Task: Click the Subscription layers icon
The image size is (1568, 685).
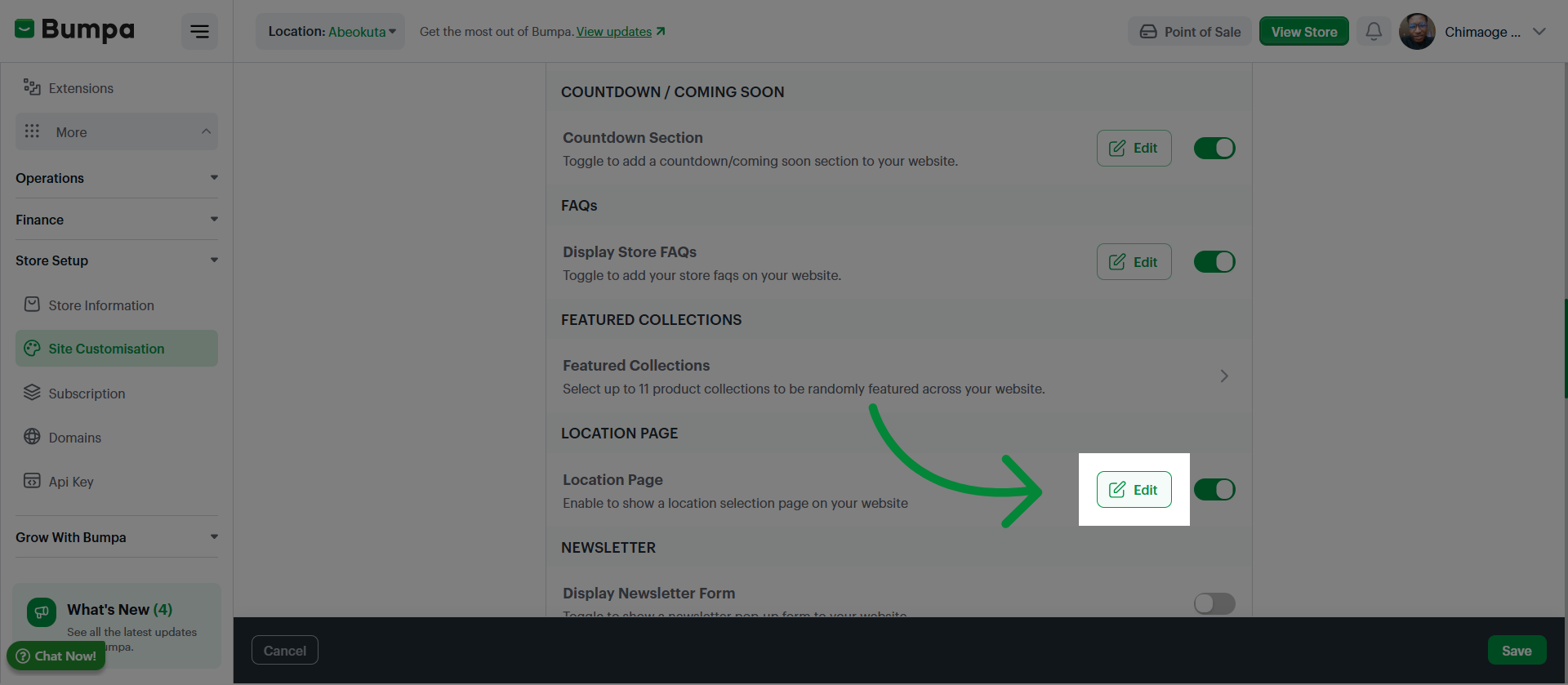Action: [x=32, y=393]
